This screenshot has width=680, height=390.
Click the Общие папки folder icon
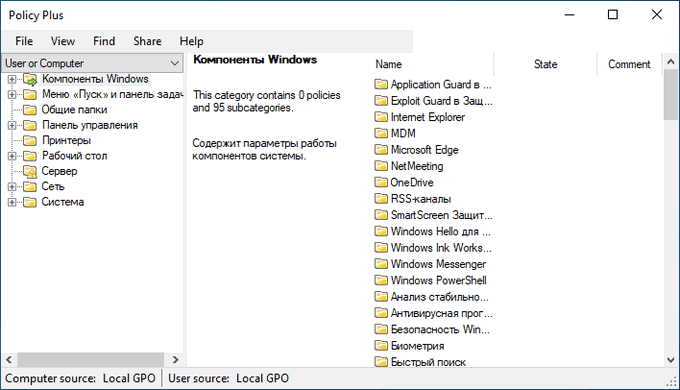point(30,110)
